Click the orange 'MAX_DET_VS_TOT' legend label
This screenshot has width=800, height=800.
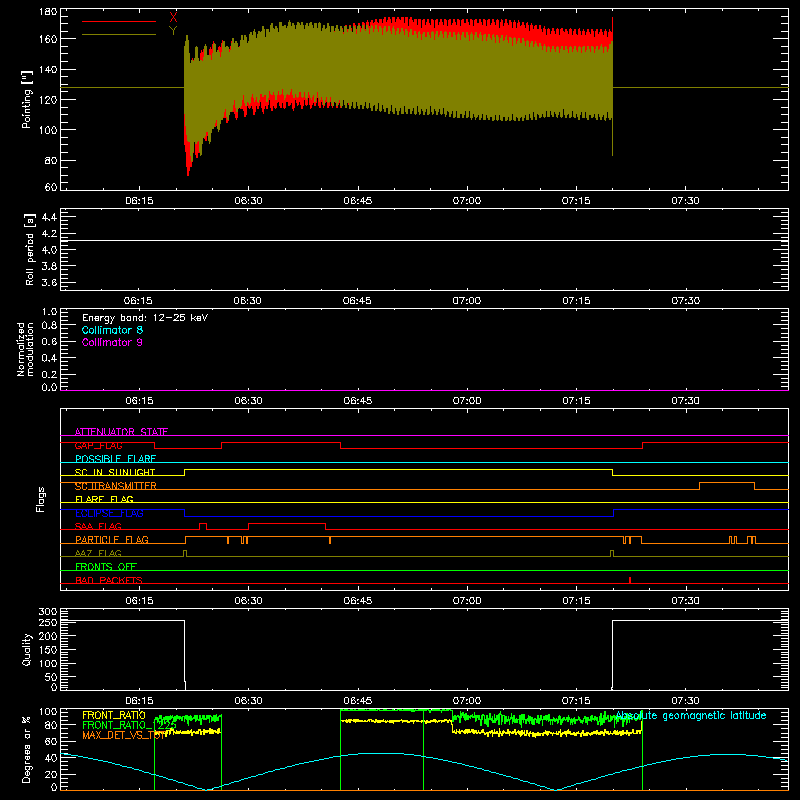pyautogui.click(x=124, y=735)
